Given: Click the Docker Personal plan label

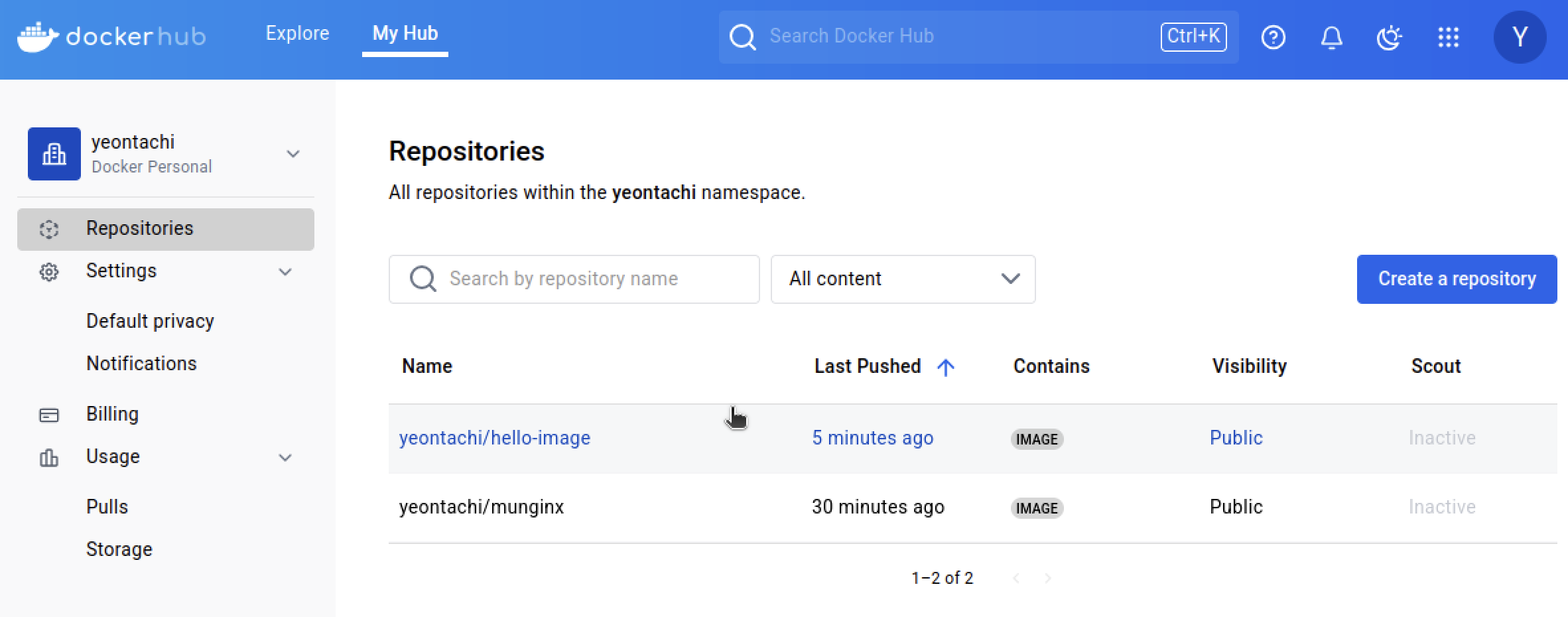Looking at the screenshot, I should point(152,167).
